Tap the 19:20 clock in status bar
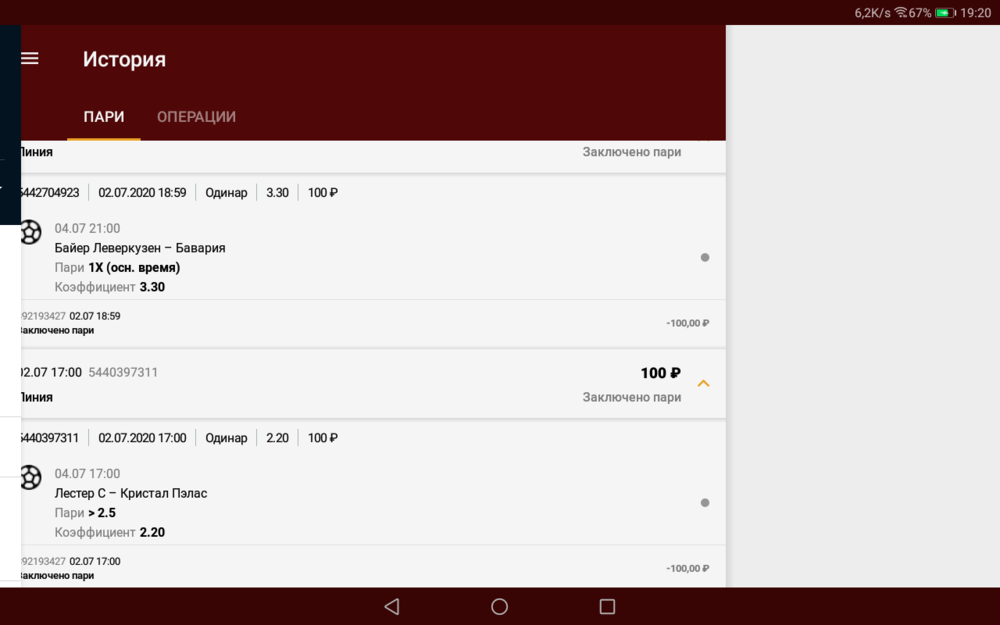Viewport: 1000px width, 625px height. pos(976,13)
